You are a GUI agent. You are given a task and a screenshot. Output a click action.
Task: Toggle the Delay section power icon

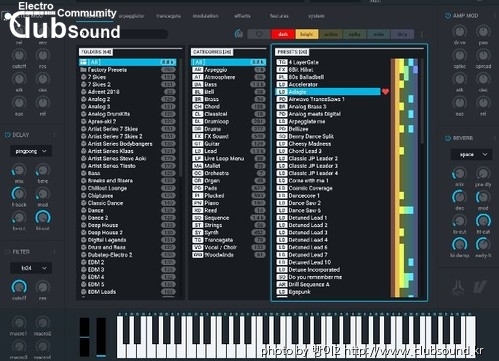(x=7, y=135)
